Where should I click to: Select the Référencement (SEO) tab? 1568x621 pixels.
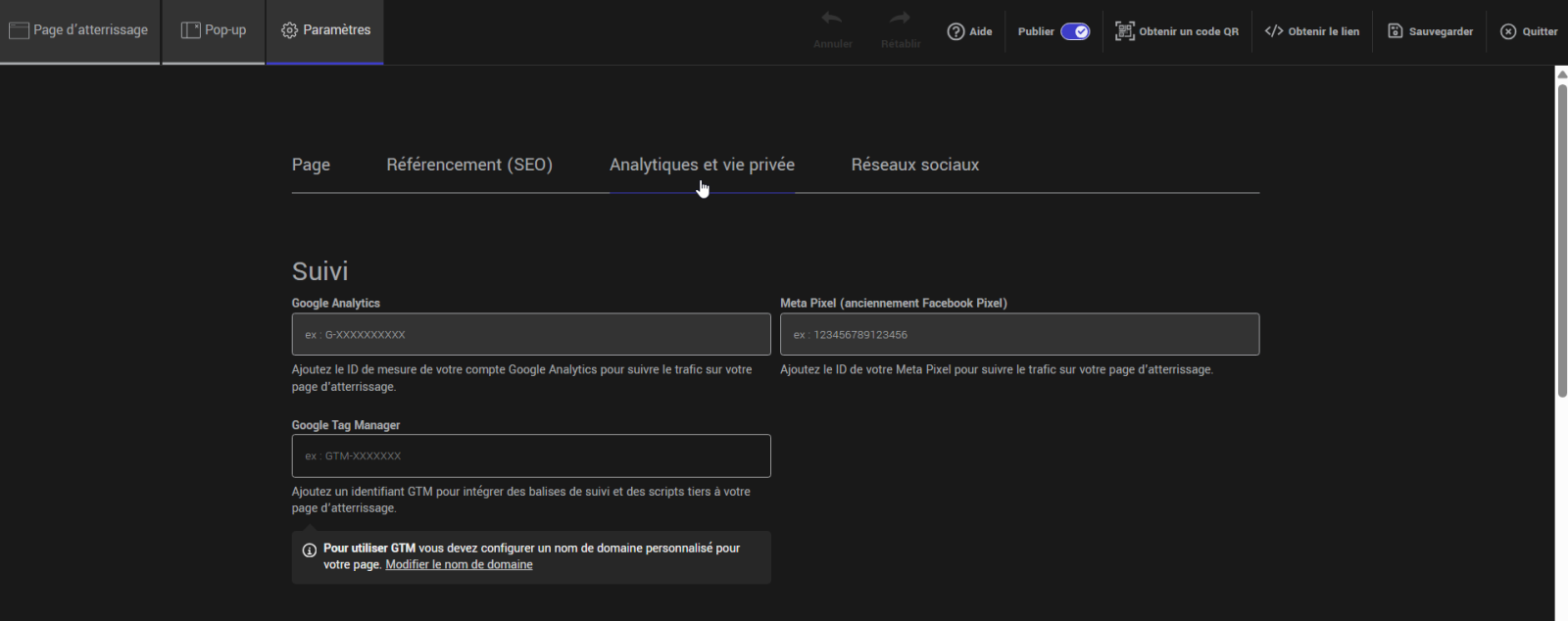[x=469, y=165]
